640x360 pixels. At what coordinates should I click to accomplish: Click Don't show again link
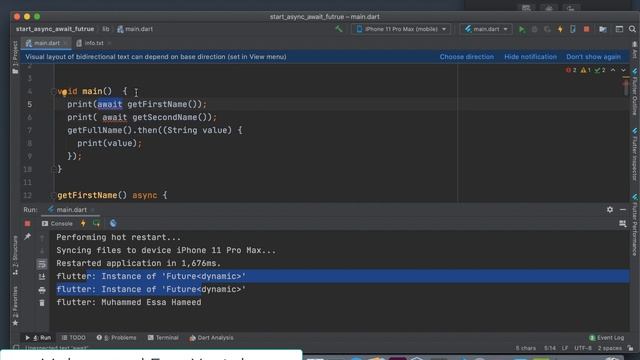[593, 57]
